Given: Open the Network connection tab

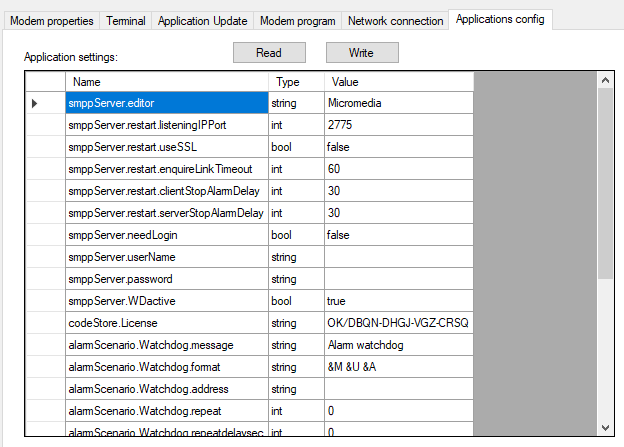Looking at the screenshot, I should point(395,20).
